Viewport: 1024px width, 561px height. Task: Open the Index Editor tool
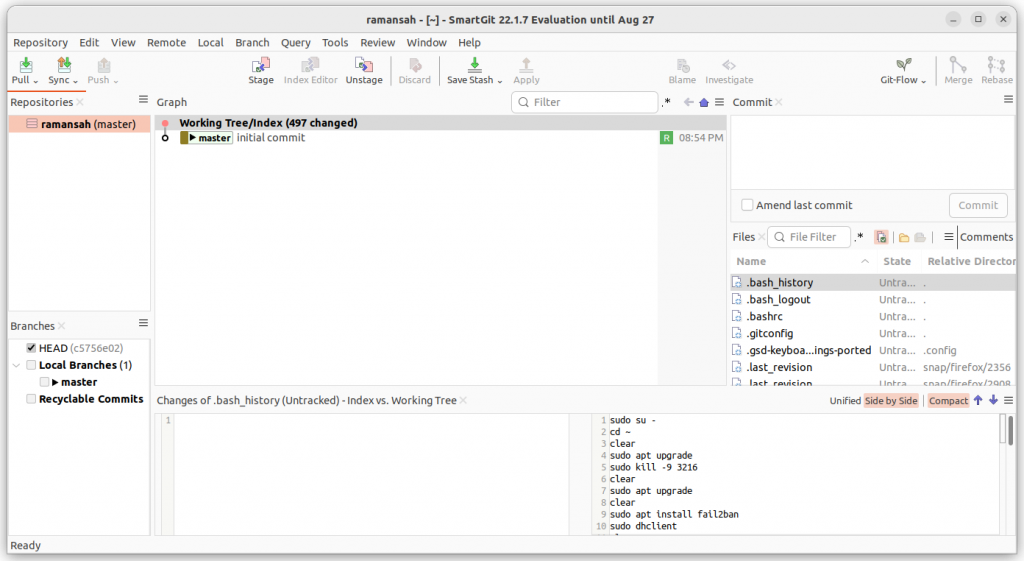[x=310, y=65]
